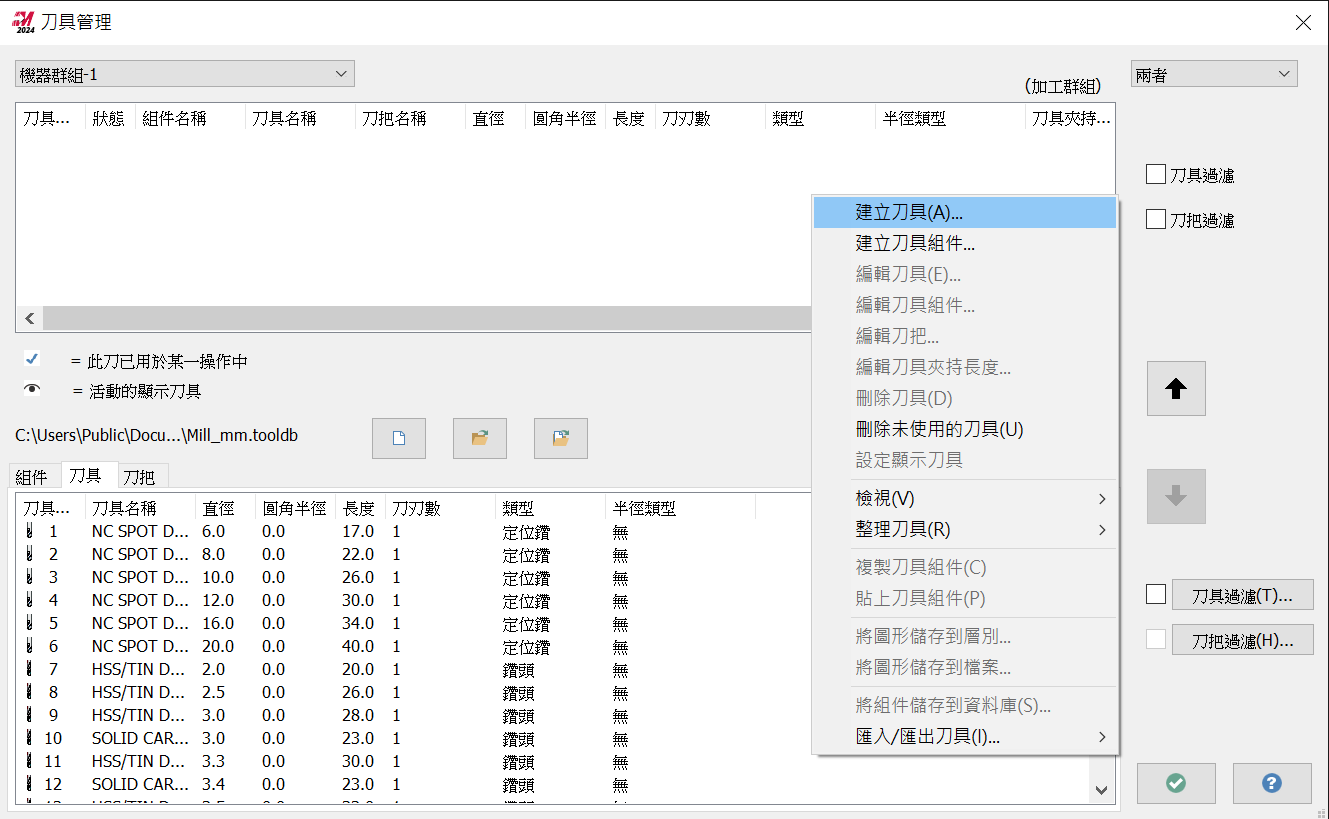
Task: Click the upper list horizontal scrollbar track
Action: 427,318
